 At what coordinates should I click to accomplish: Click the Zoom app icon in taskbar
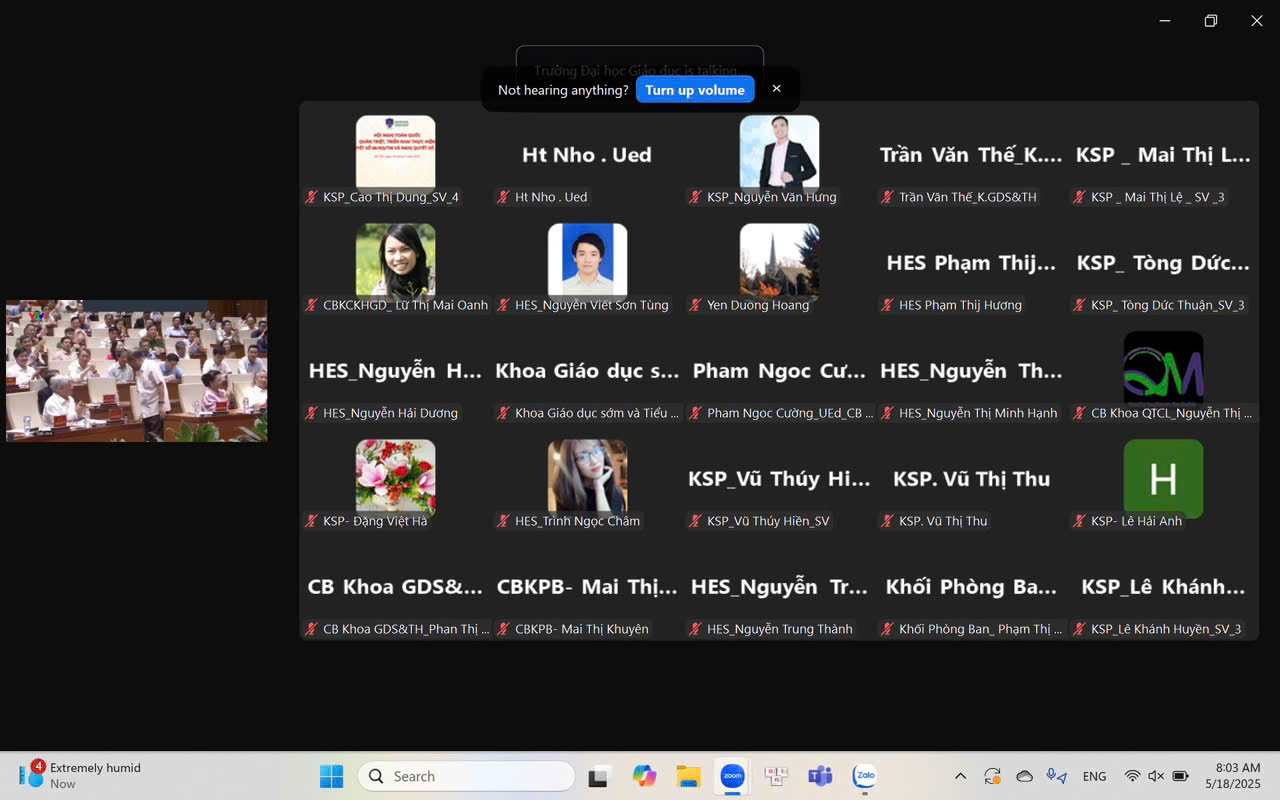(x=732, y=776)
